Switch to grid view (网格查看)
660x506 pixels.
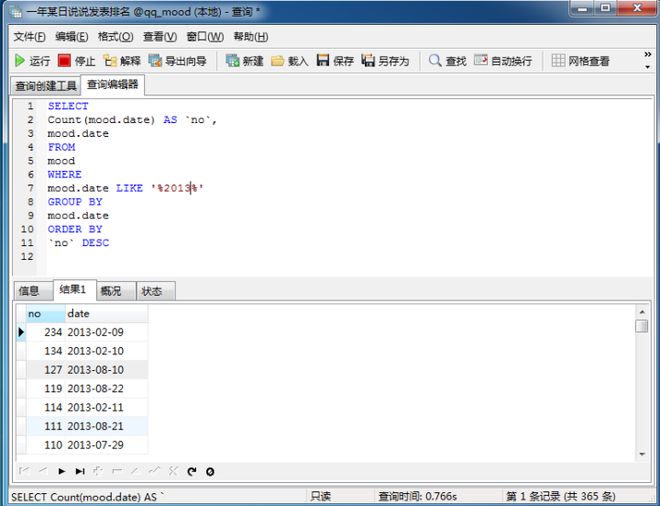pyautogui.click(x=580, y=61)
